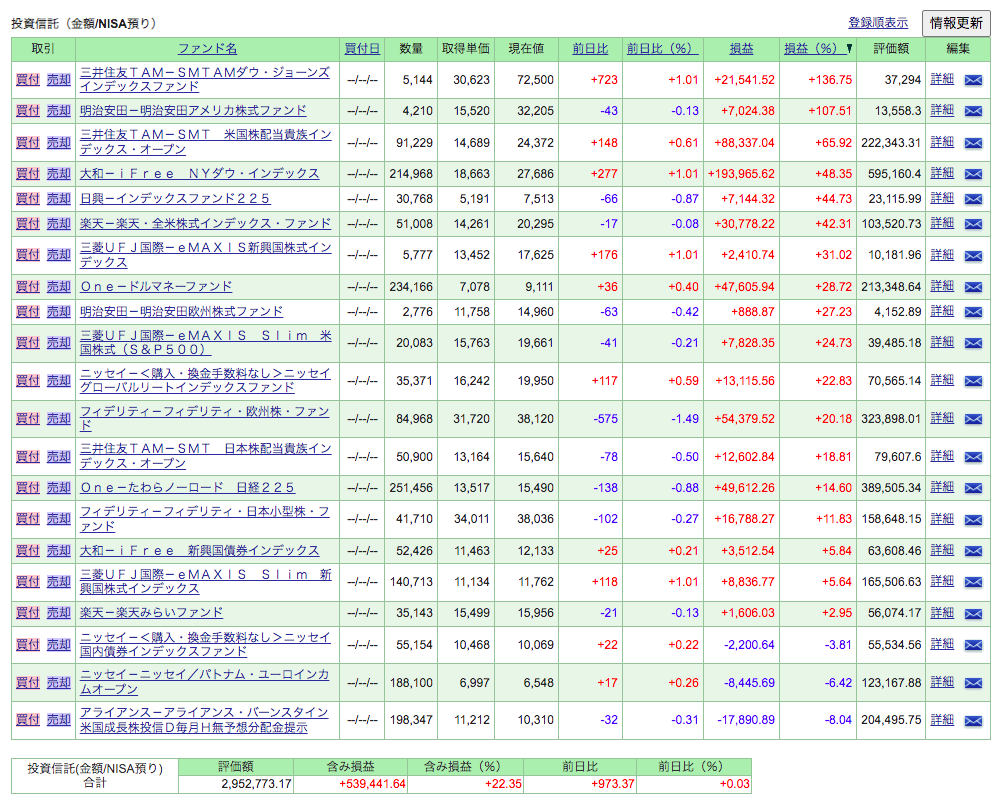Click 買付 for 明治安田欧州株式ファンド

pos(28,311)
